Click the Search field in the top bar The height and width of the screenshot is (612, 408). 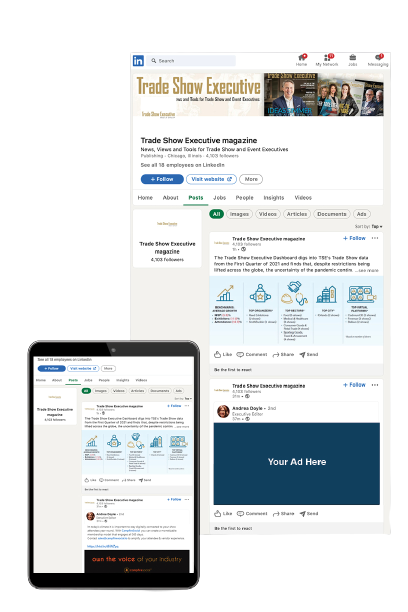(x=191, y=60)
